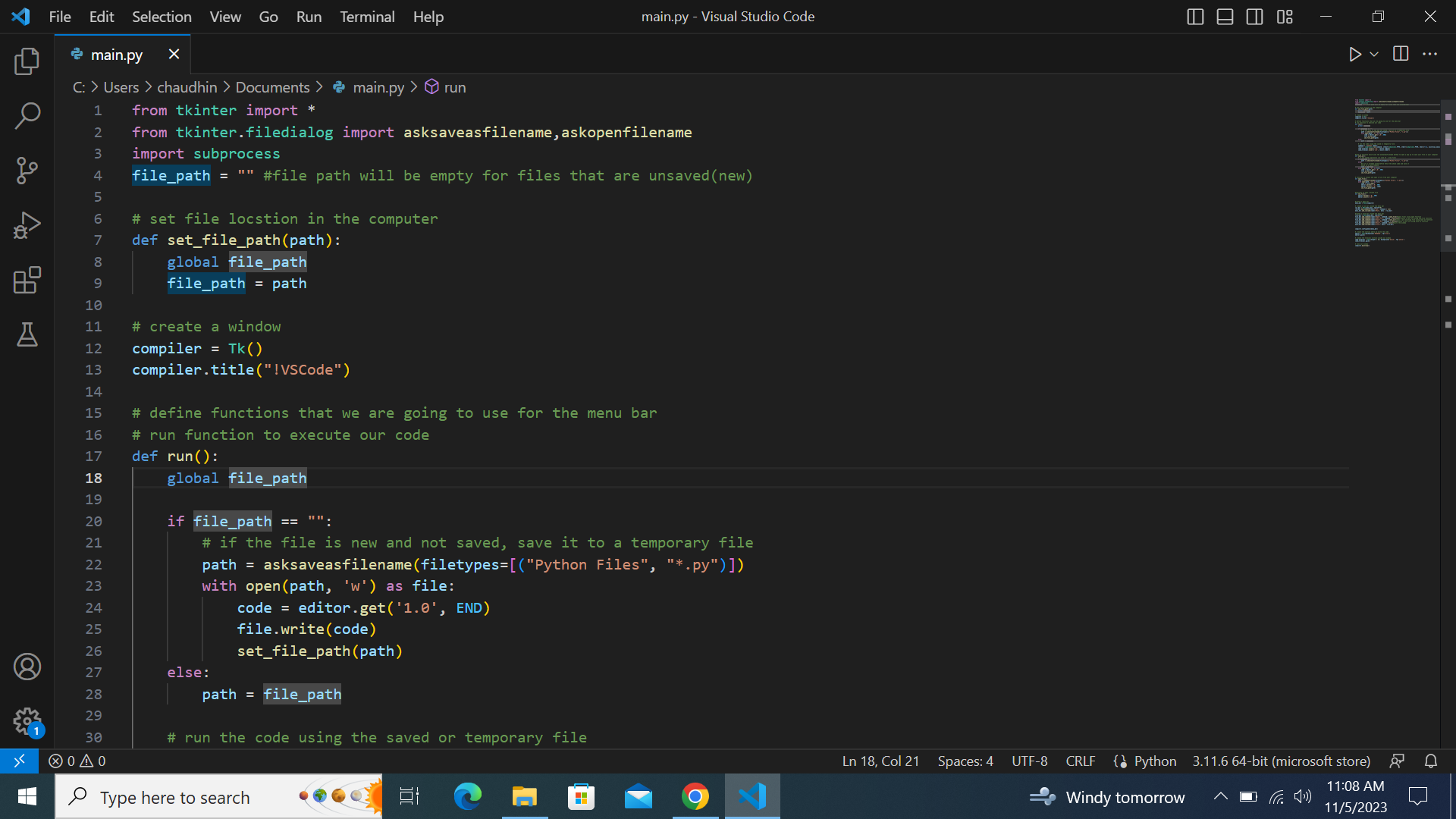Viewport: 1456px width, 819px height.
Task: Open the Run and Debug view
Action: pos(27,225)
